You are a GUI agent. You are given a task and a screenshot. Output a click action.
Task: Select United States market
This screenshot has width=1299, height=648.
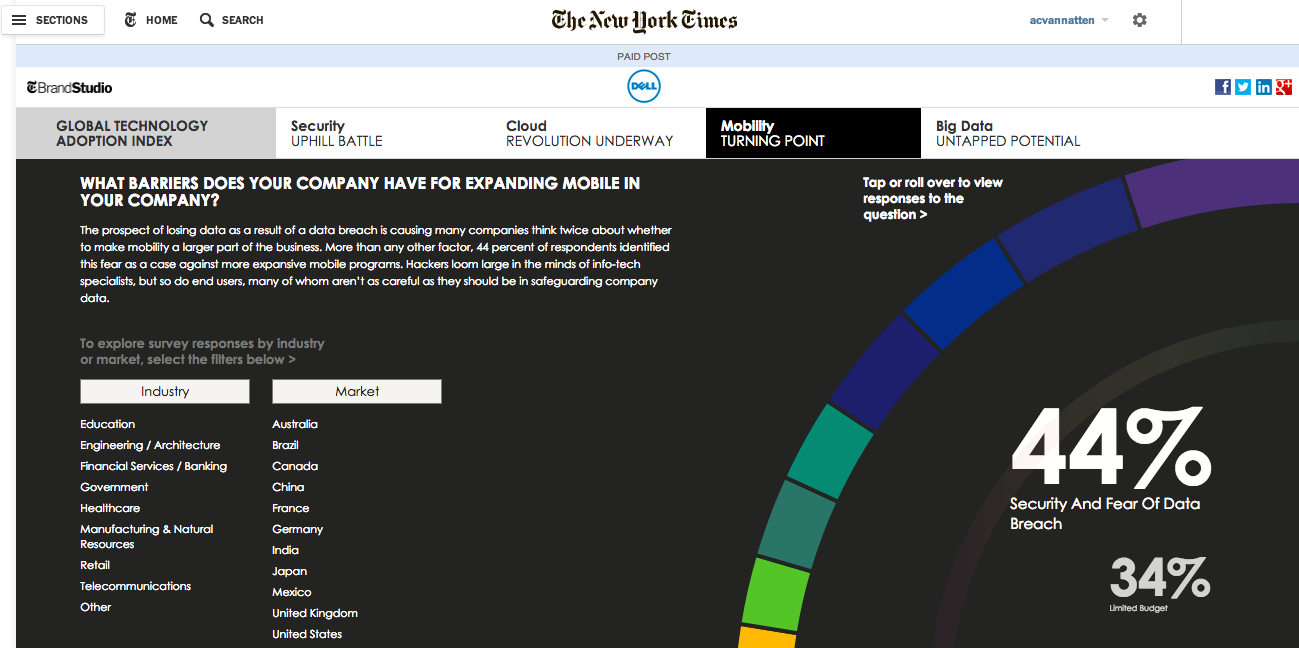coord(307,634)
